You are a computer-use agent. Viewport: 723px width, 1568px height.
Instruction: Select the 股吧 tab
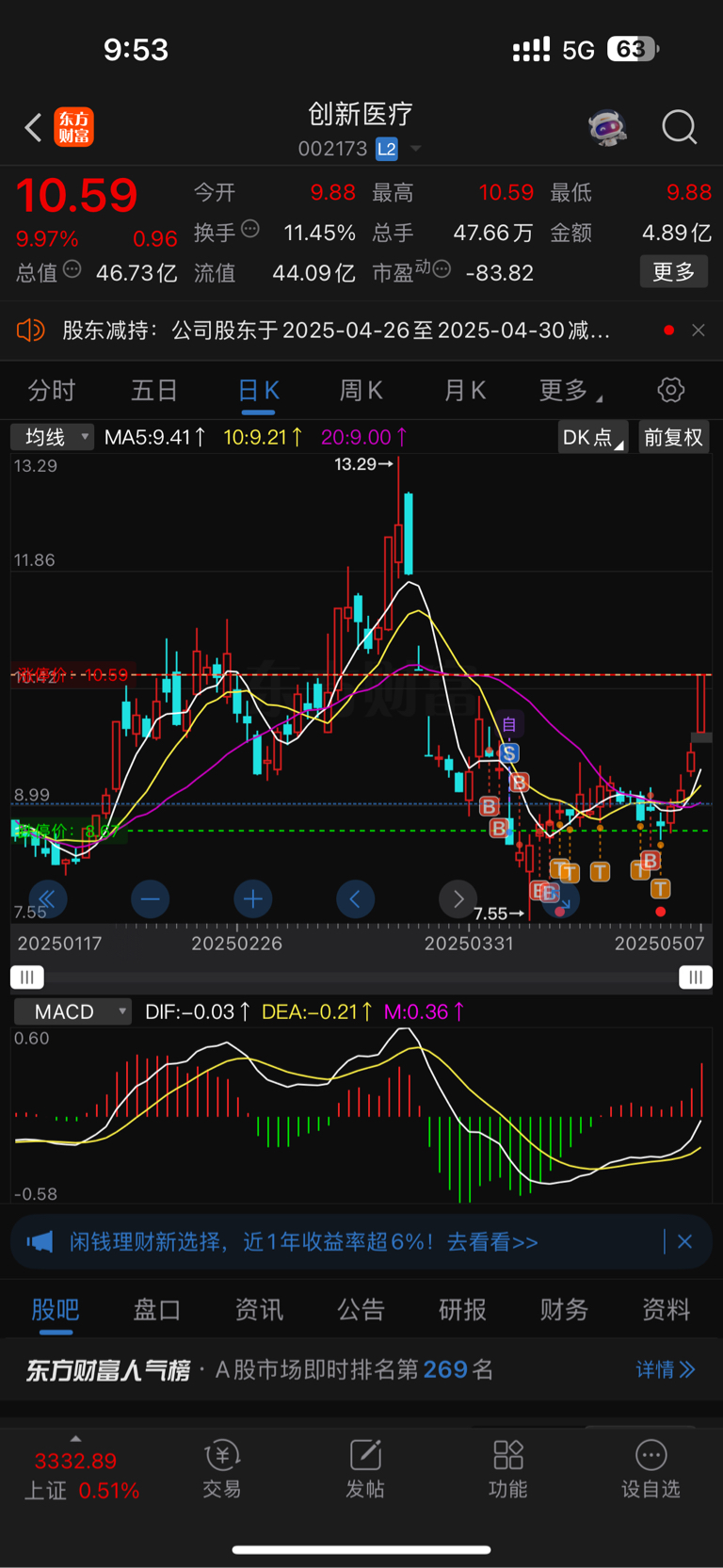(56, 1309)
